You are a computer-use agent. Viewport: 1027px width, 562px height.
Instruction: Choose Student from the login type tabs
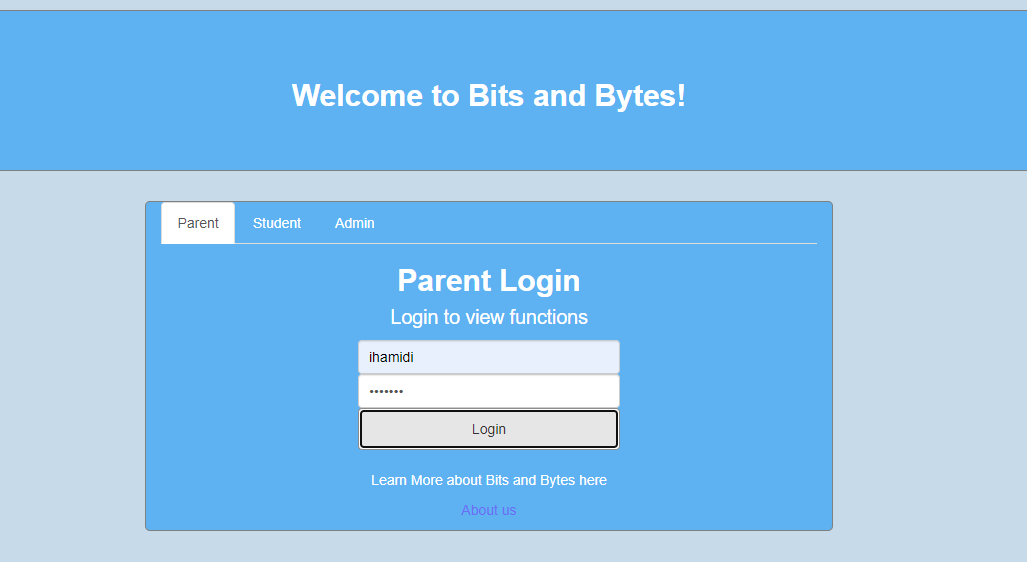pos(276,223)
